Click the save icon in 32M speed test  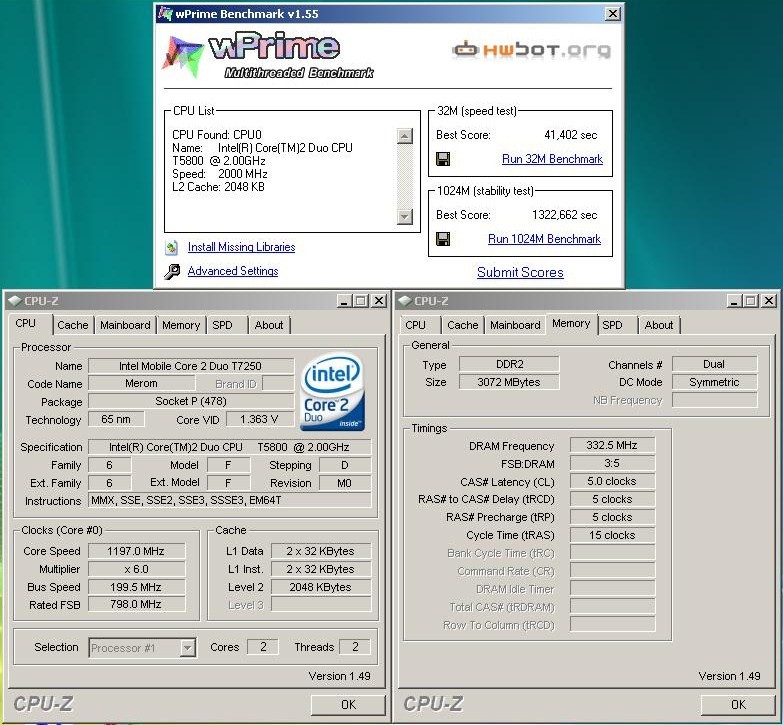tap(443, 159)
